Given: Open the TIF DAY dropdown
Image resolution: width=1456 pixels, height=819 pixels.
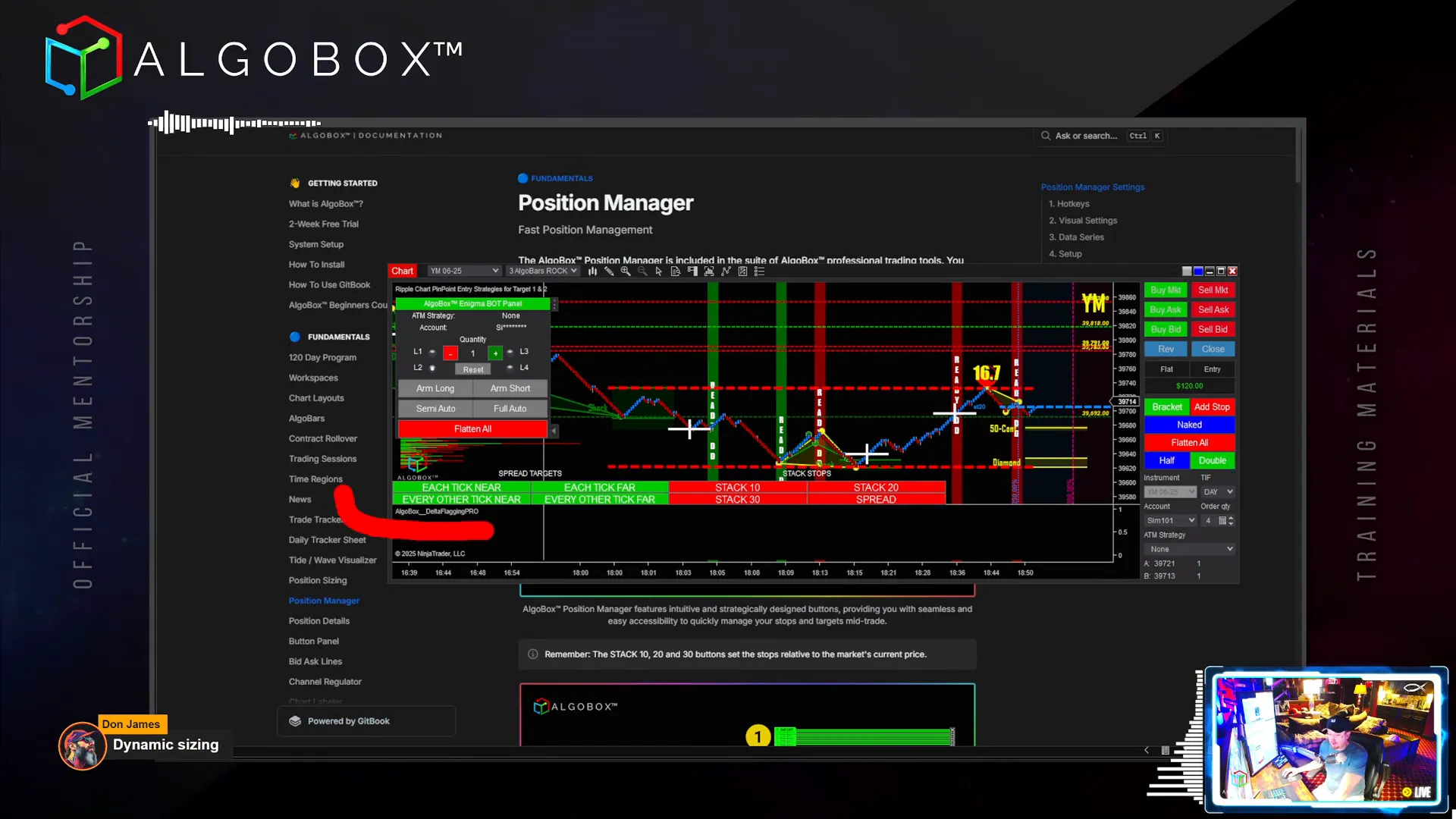Looking at the screenshot, I should coord(1218,492).
